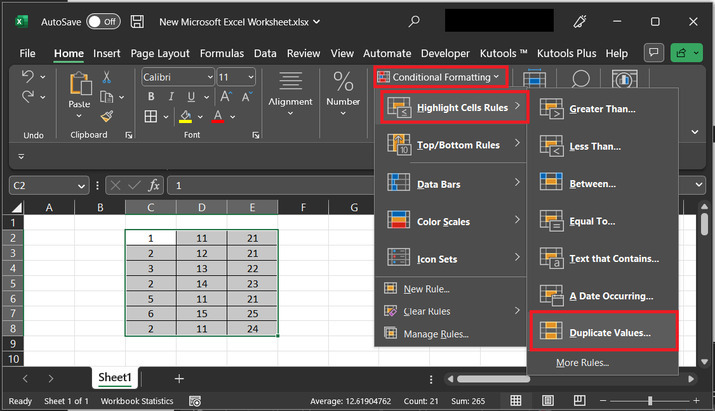The image size is (715, 411).
Task: Click the yellow fill color button
Action: tap(185, 117)
